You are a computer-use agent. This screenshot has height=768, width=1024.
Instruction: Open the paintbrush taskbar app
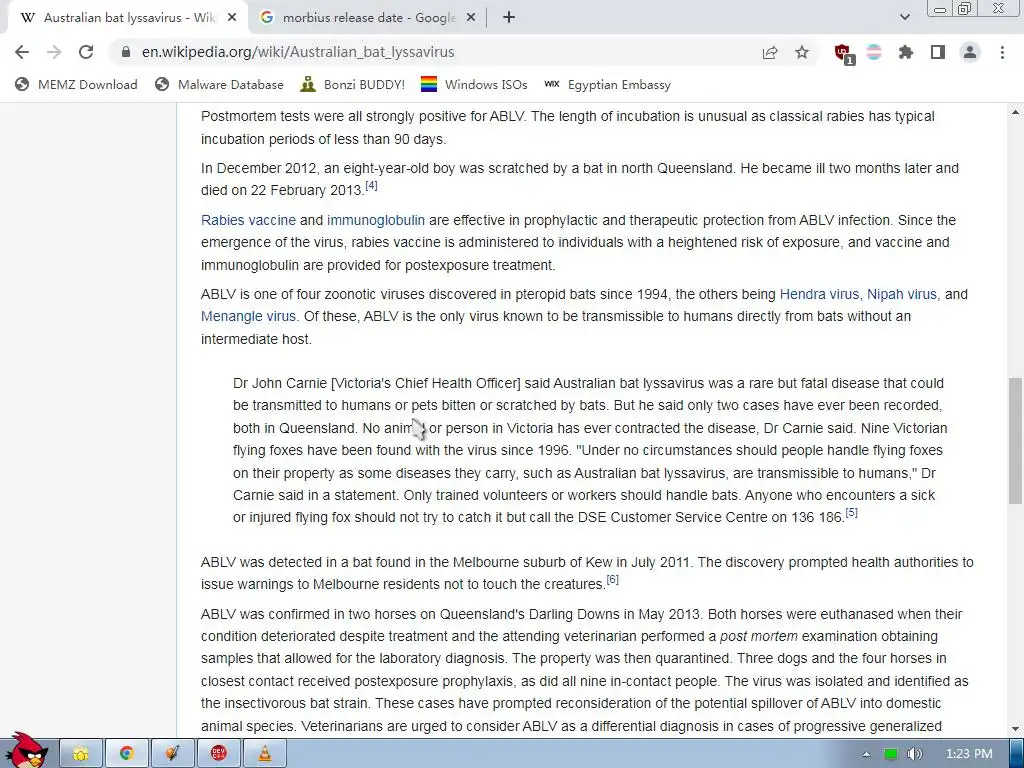pos(172,754)
